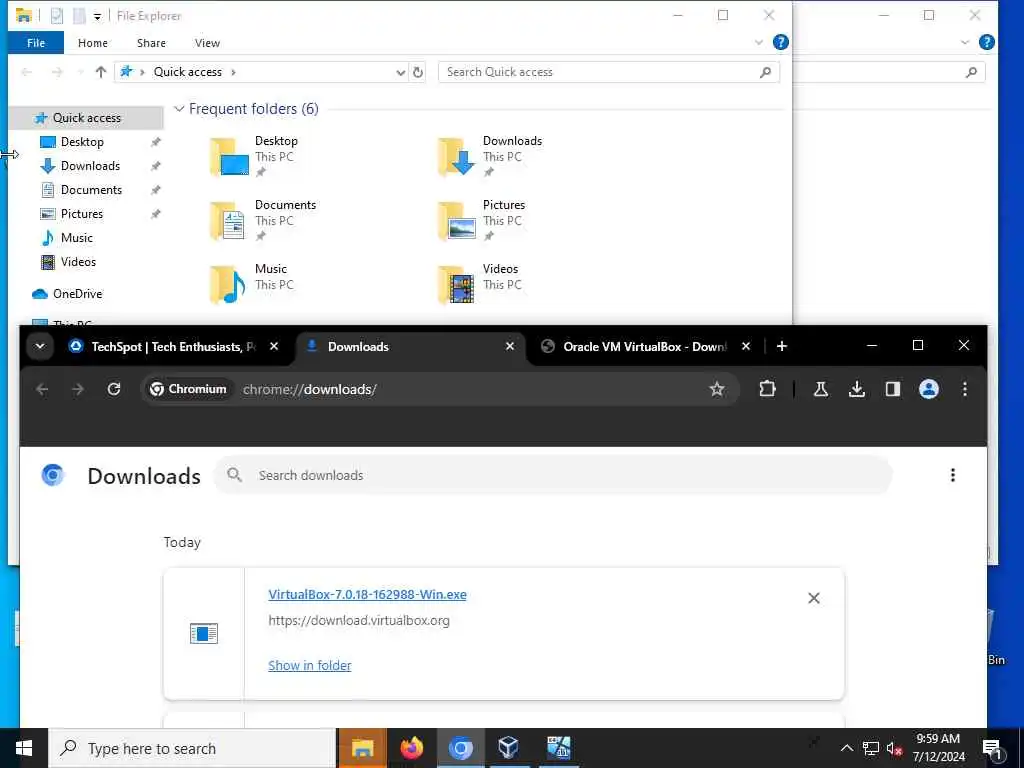This screenshot has height=768, width=1024.
Task: Click the taskbar search box
Action: click(x=193, y=748)
